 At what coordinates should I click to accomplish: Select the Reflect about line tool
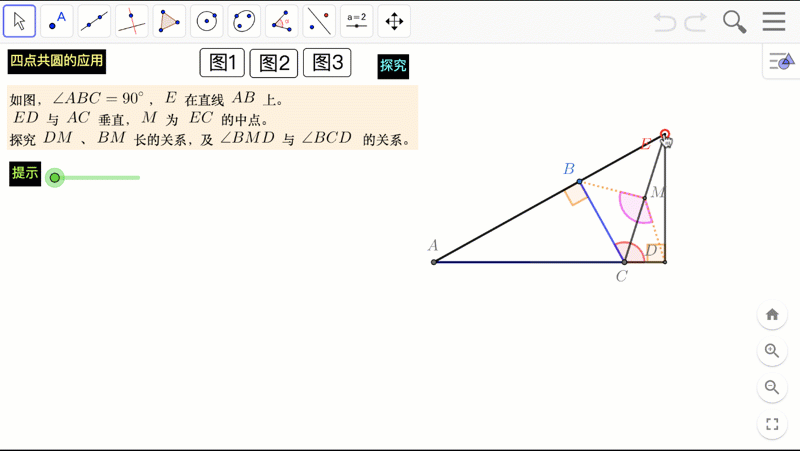(319, 21)
